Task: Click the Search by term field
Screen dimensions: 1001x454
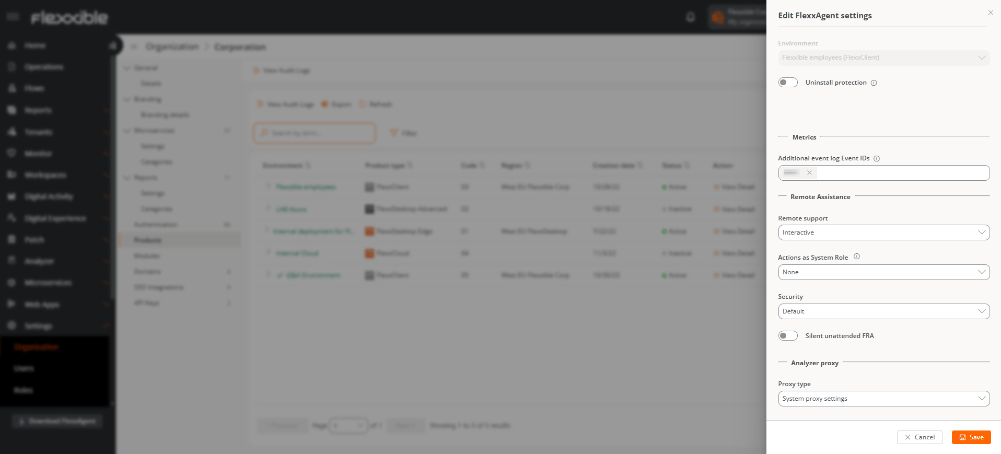Action: click(315, 133)
